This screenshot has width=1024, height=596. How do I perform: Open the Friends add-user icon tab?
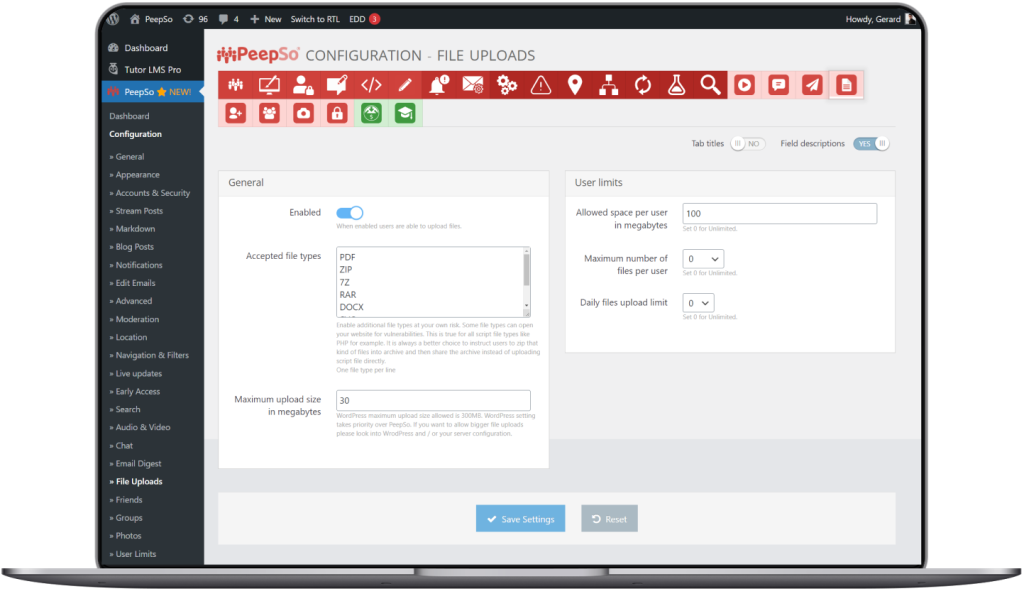pyautogui.click(x=235, y=113)
